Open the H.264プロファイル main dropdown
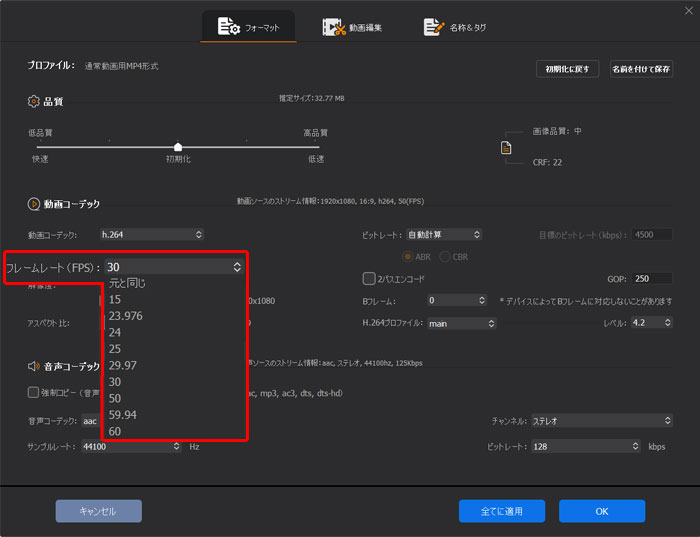 tap(462, 324)
